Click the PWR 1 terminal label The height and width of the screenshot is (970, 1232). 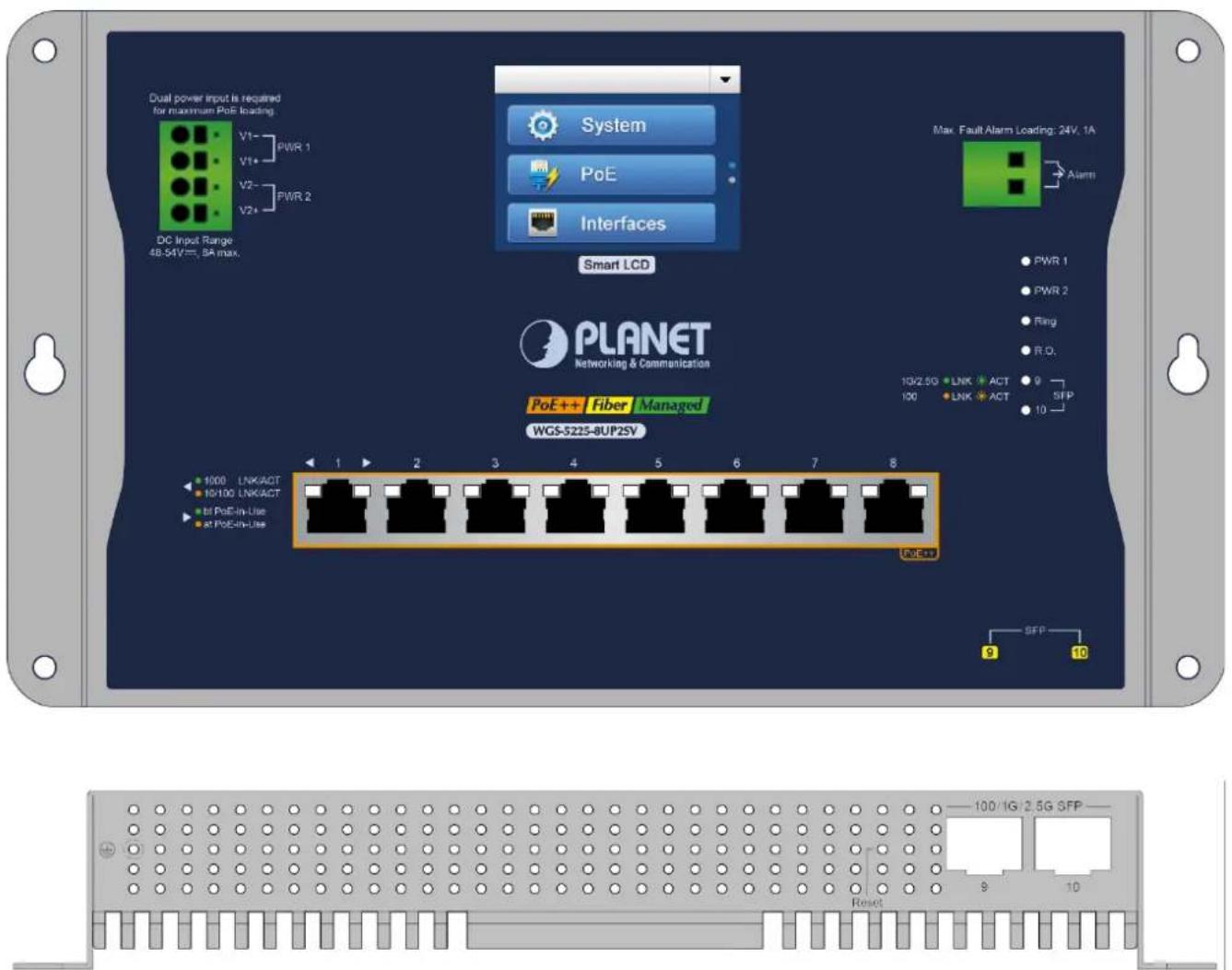(294, 147)
